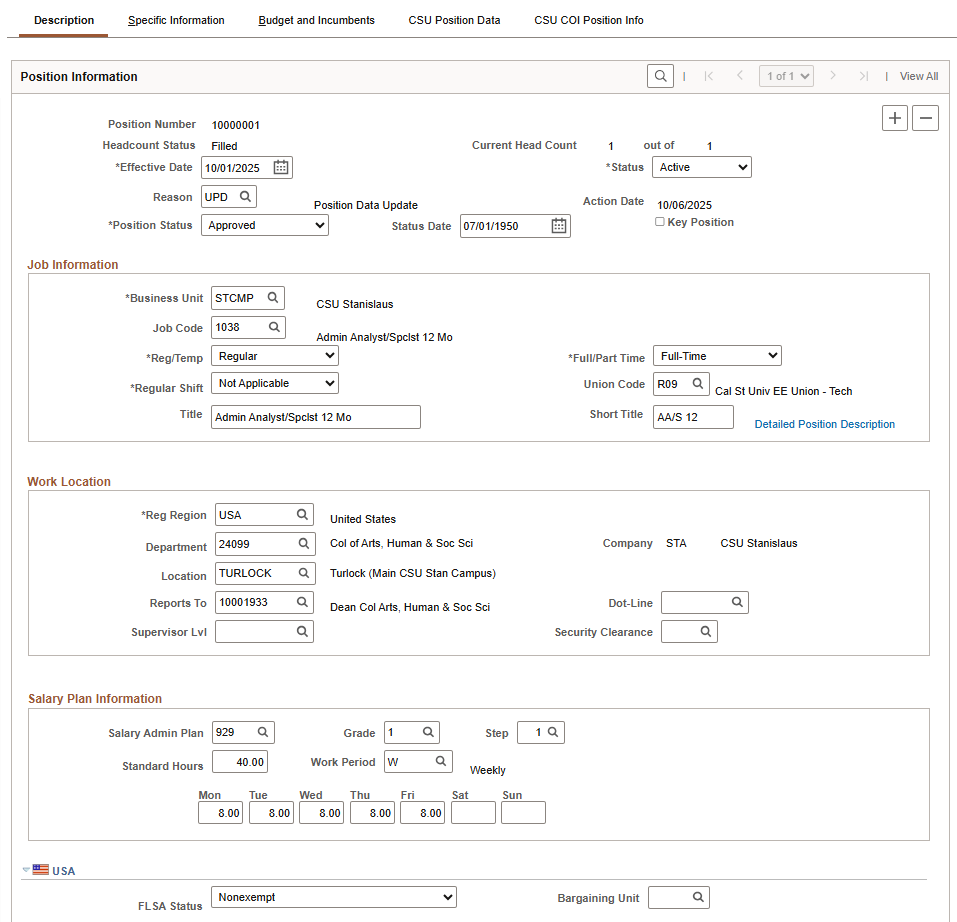Click the Union Code lookup icon
The image size is (957, 922).
click(698, 384)
